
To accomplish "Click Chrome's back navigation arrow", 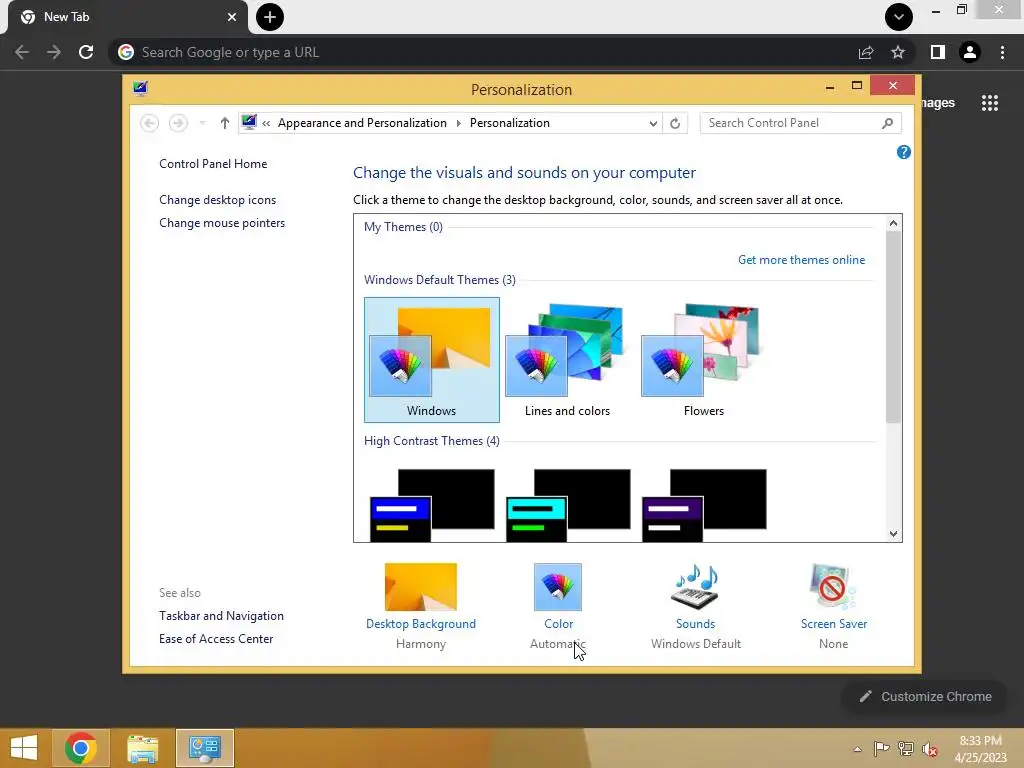I will 22,52.
